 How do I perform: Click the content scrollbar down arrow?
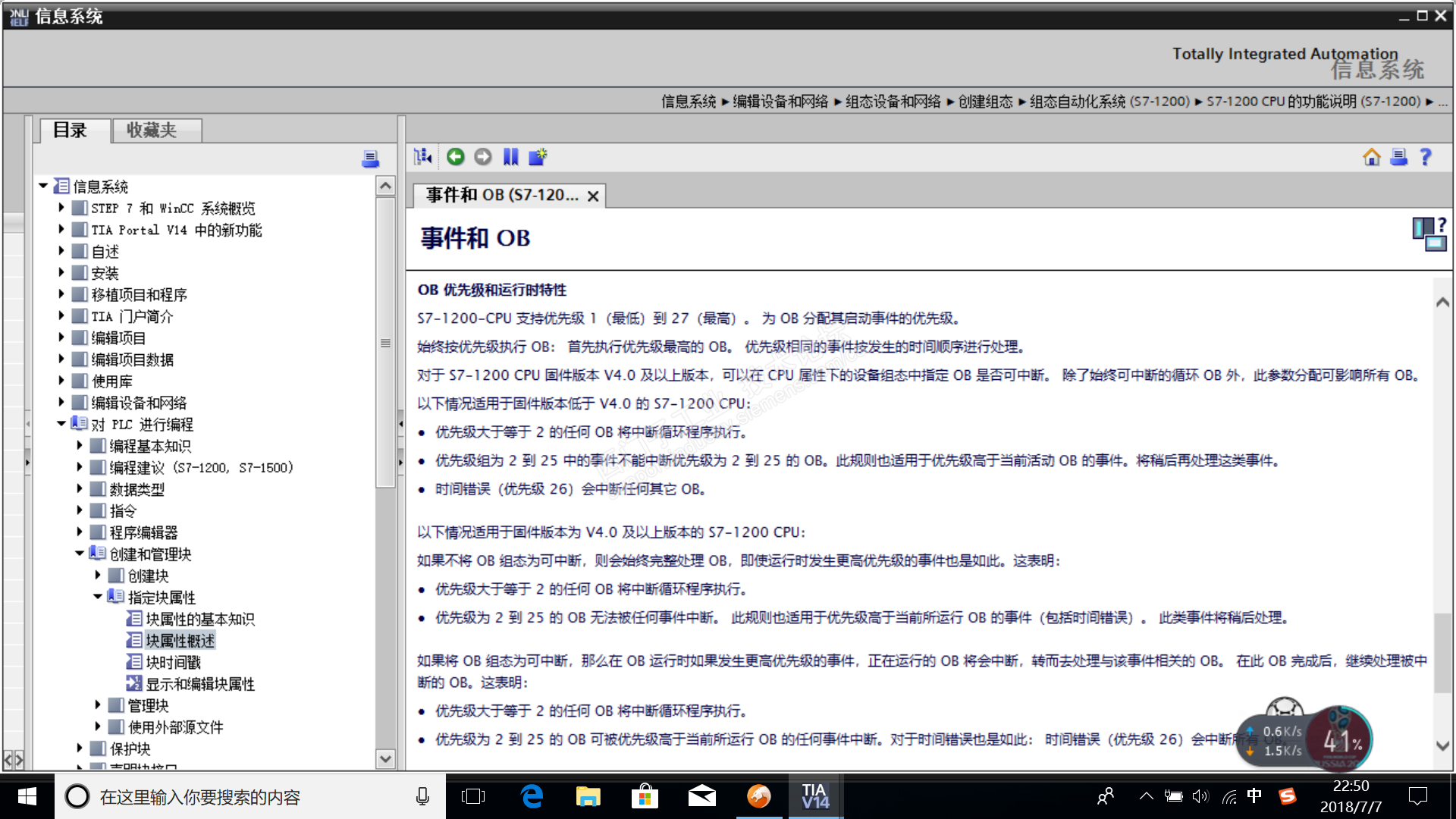click(1442, 745)
